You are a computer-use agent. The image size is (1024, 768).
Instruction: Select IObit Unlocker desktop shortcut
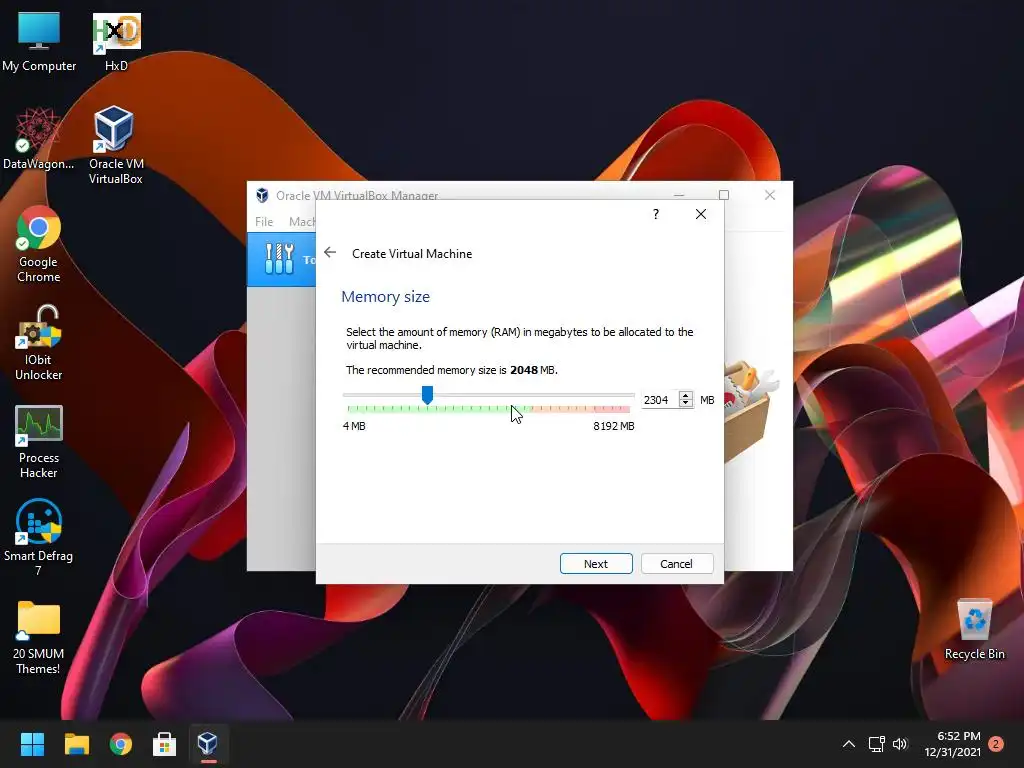39,342
